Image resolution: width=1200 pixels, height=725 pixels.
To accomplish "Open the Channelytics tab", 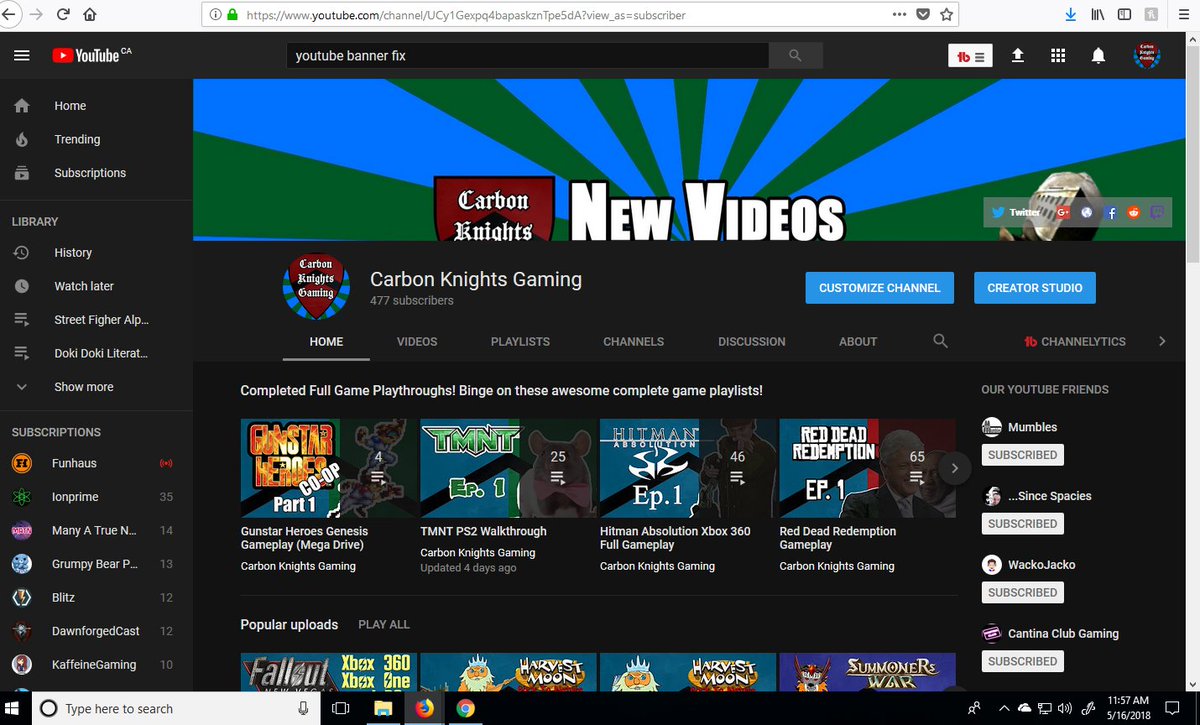I will 1075,341.
